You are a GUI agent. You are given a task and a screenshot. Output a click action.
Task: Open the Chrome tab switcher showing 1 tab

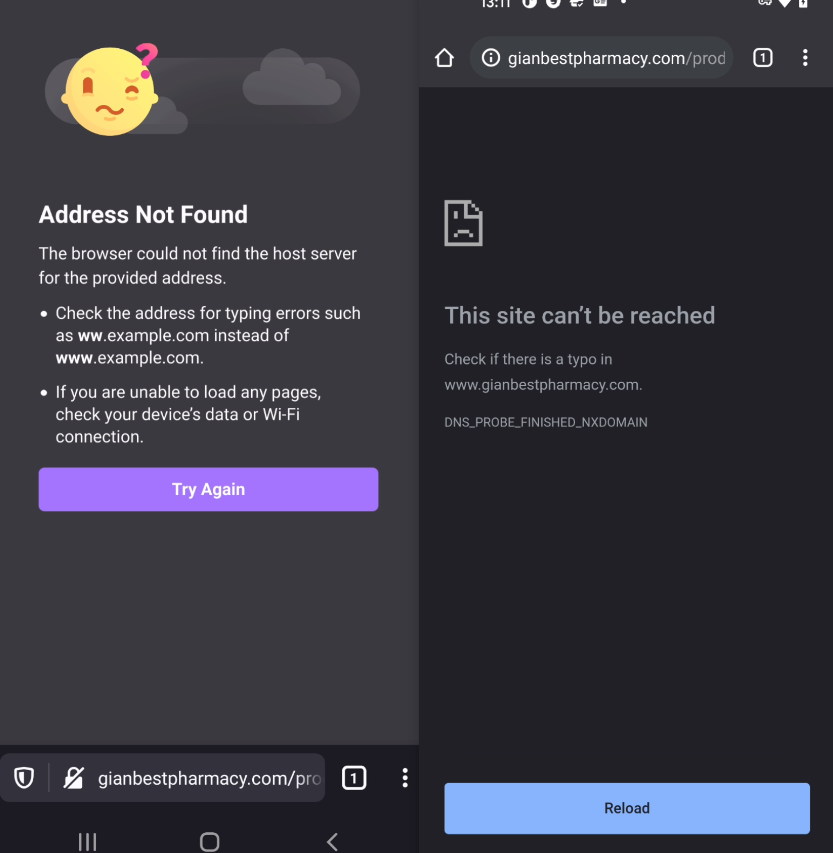pyautogui.click(x=762, y=57)
